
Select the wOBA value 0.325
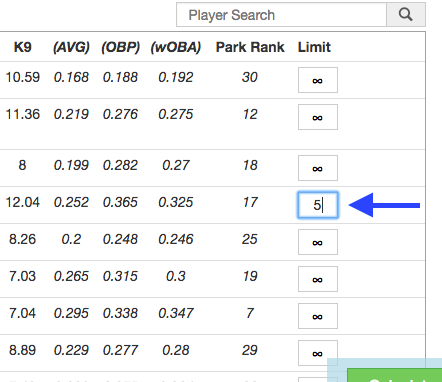[x=176, y=202]
